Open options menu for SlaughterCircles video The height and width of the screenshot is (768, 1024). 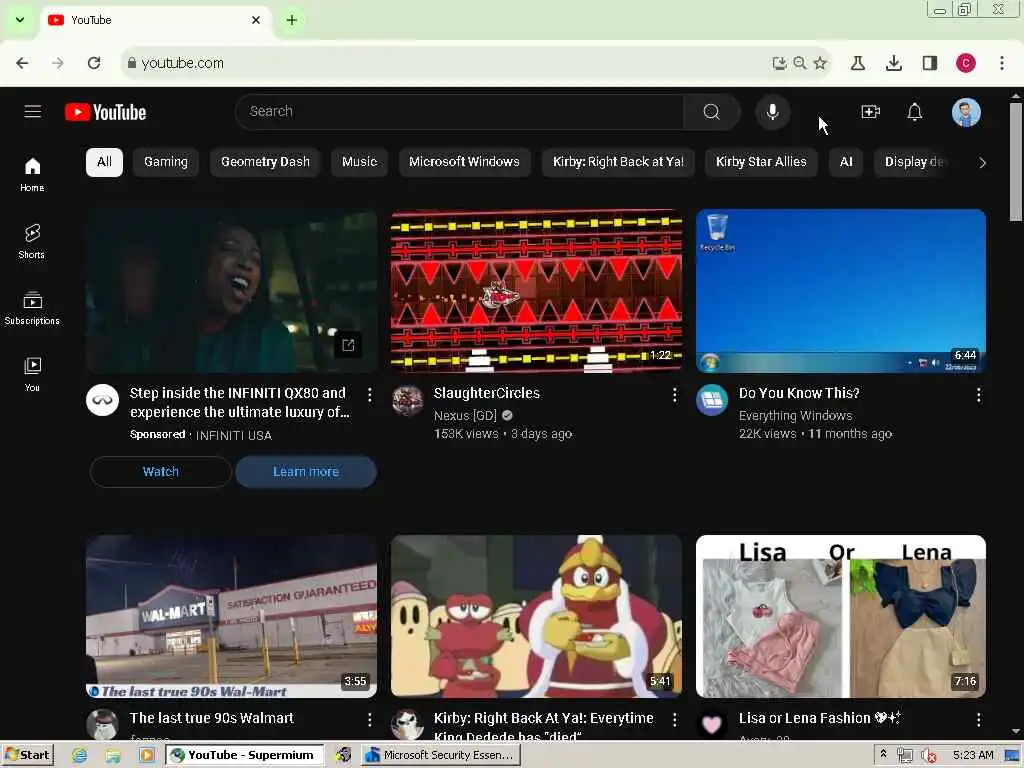pos(674,394)
